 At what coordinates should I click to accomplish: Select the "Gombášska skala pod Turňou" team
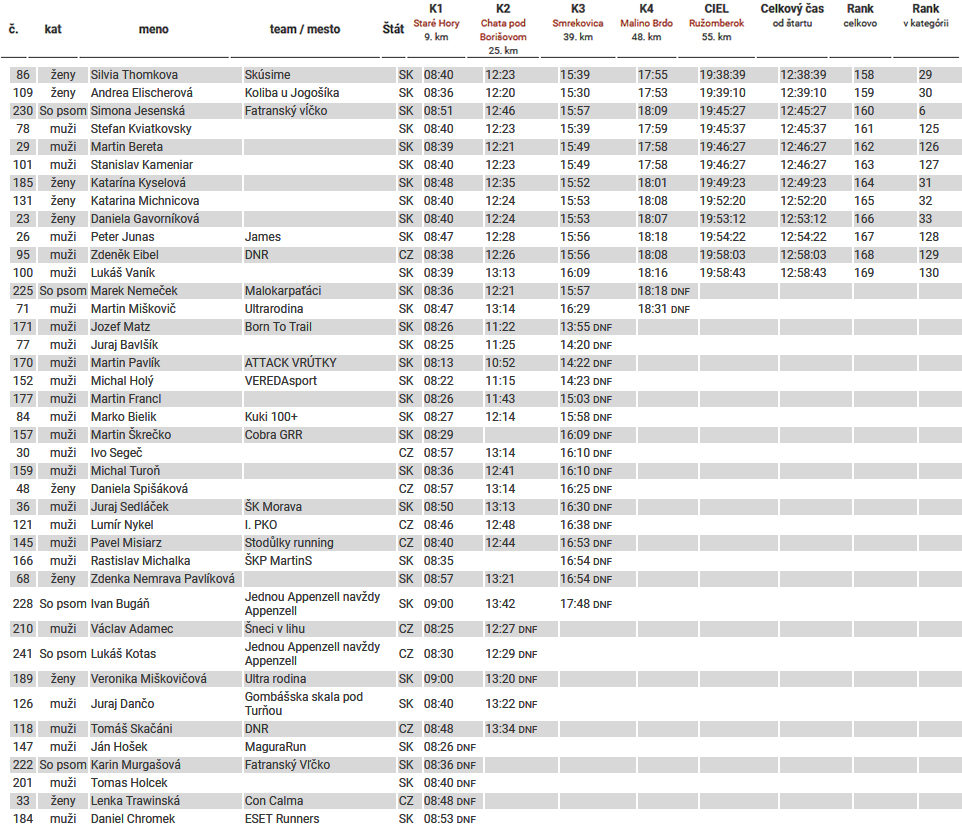coord(303,704)
